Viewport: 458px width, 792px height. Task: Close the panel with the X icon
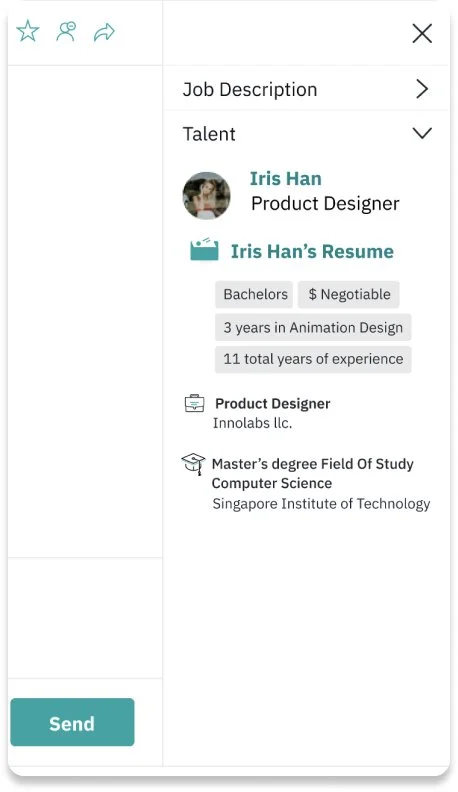(x=422, y=34)
